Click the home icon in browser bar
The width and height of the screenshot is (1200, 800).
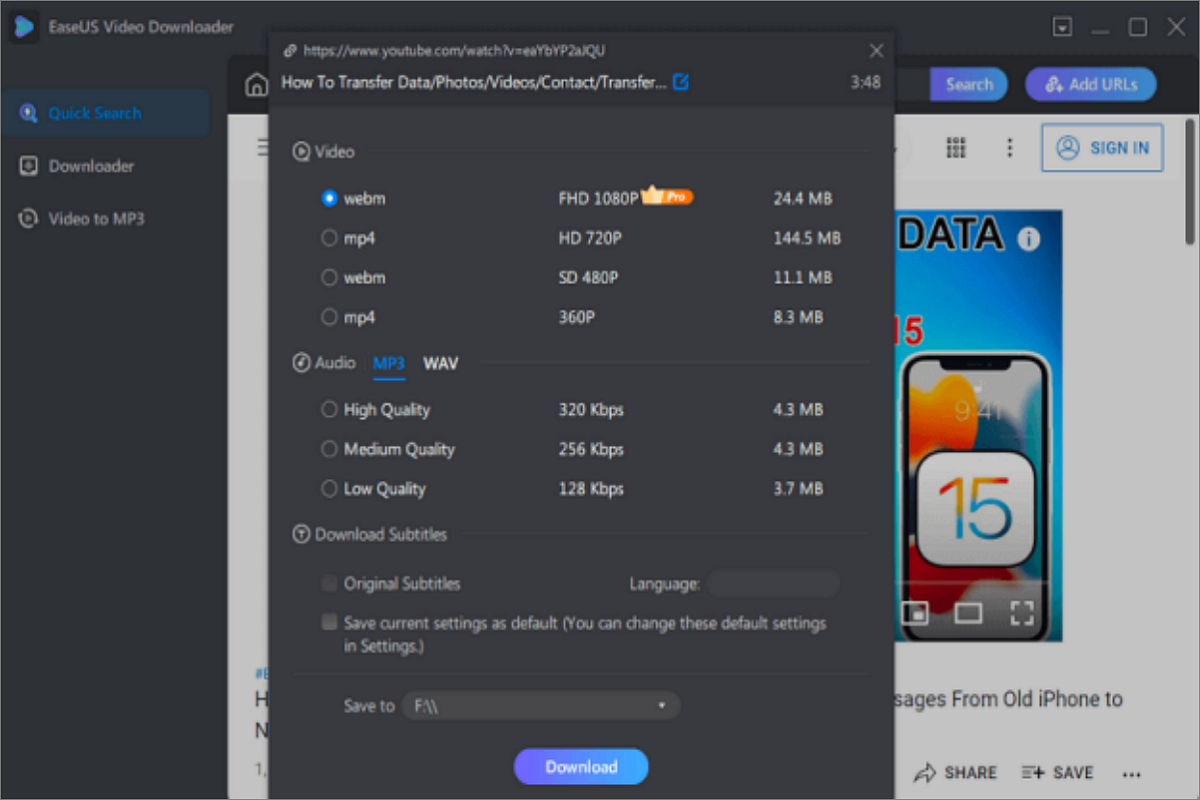coord(256,84)
